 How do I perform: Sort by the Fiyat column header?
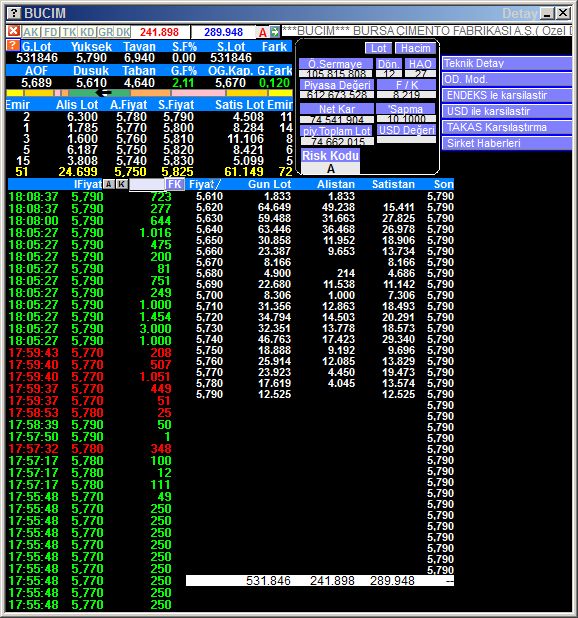click(204, 184)
